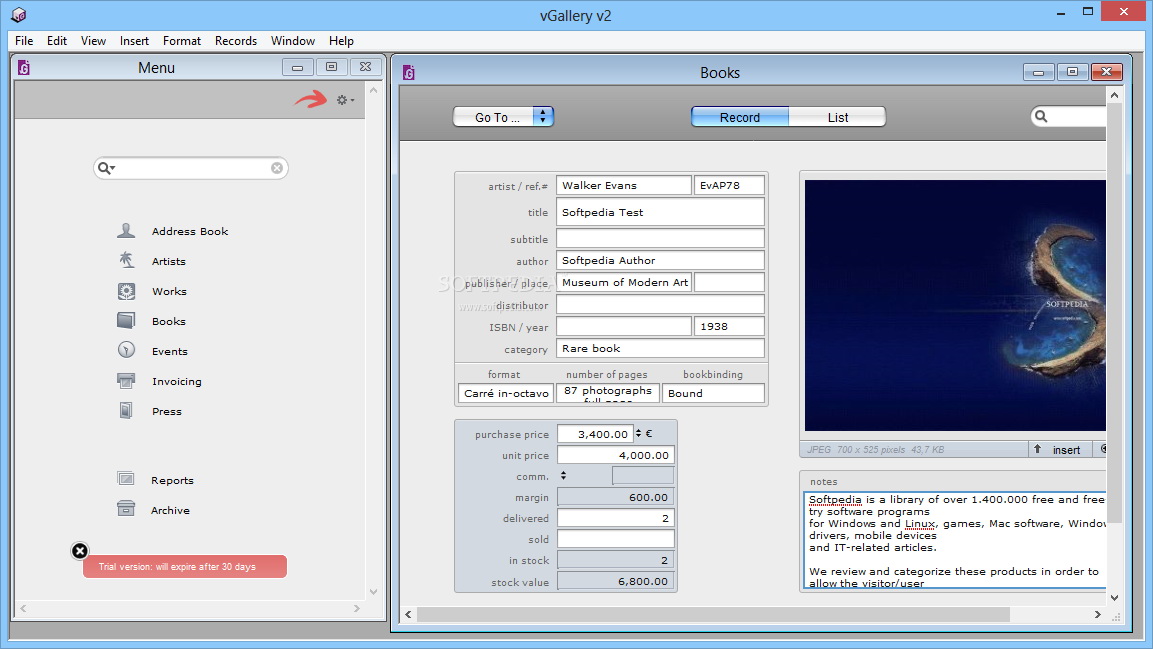Click the Books horizontal scrollbar

pyautogui.click(x=713, y=614)
